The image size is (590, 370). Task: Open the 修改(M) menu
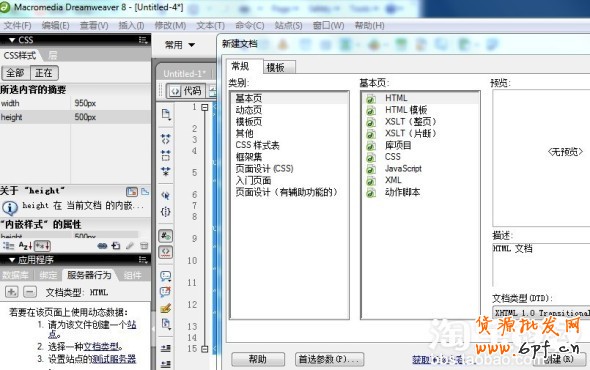click(x=170, y=26)
